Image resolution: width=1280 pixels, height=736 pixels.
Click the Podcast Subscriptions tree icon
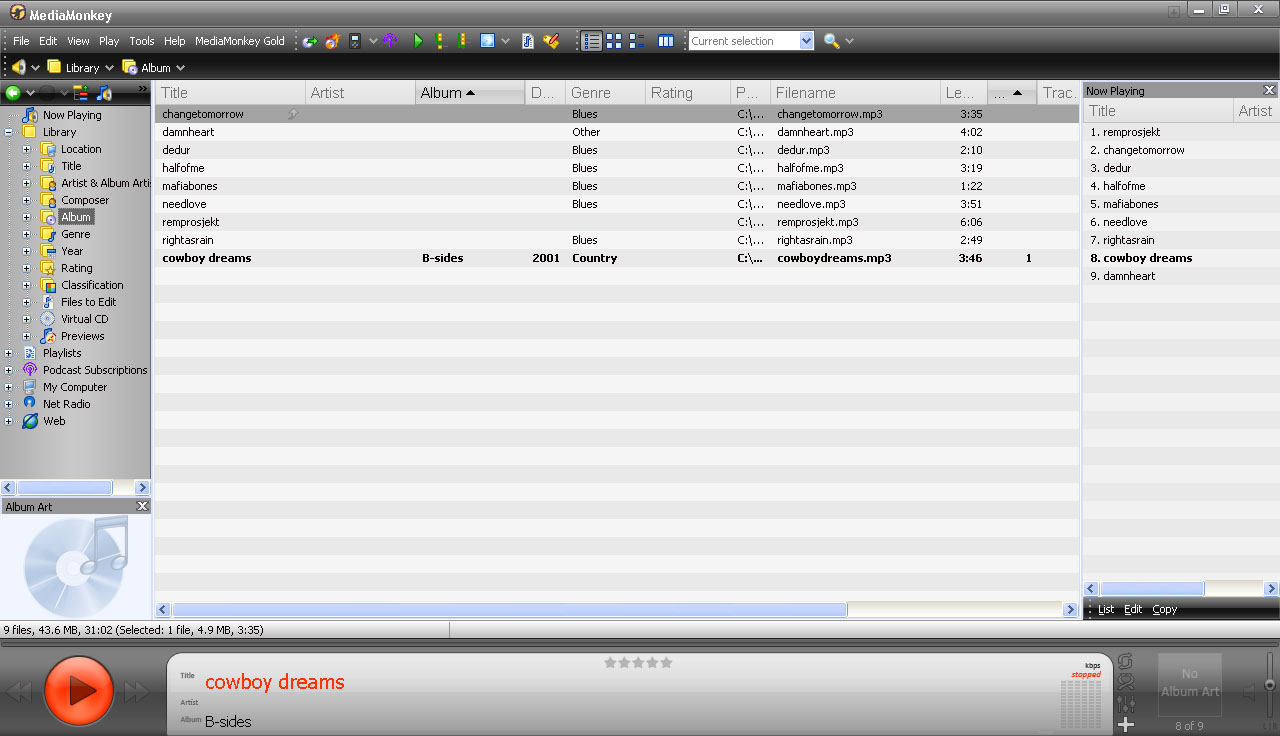point(30,370)
